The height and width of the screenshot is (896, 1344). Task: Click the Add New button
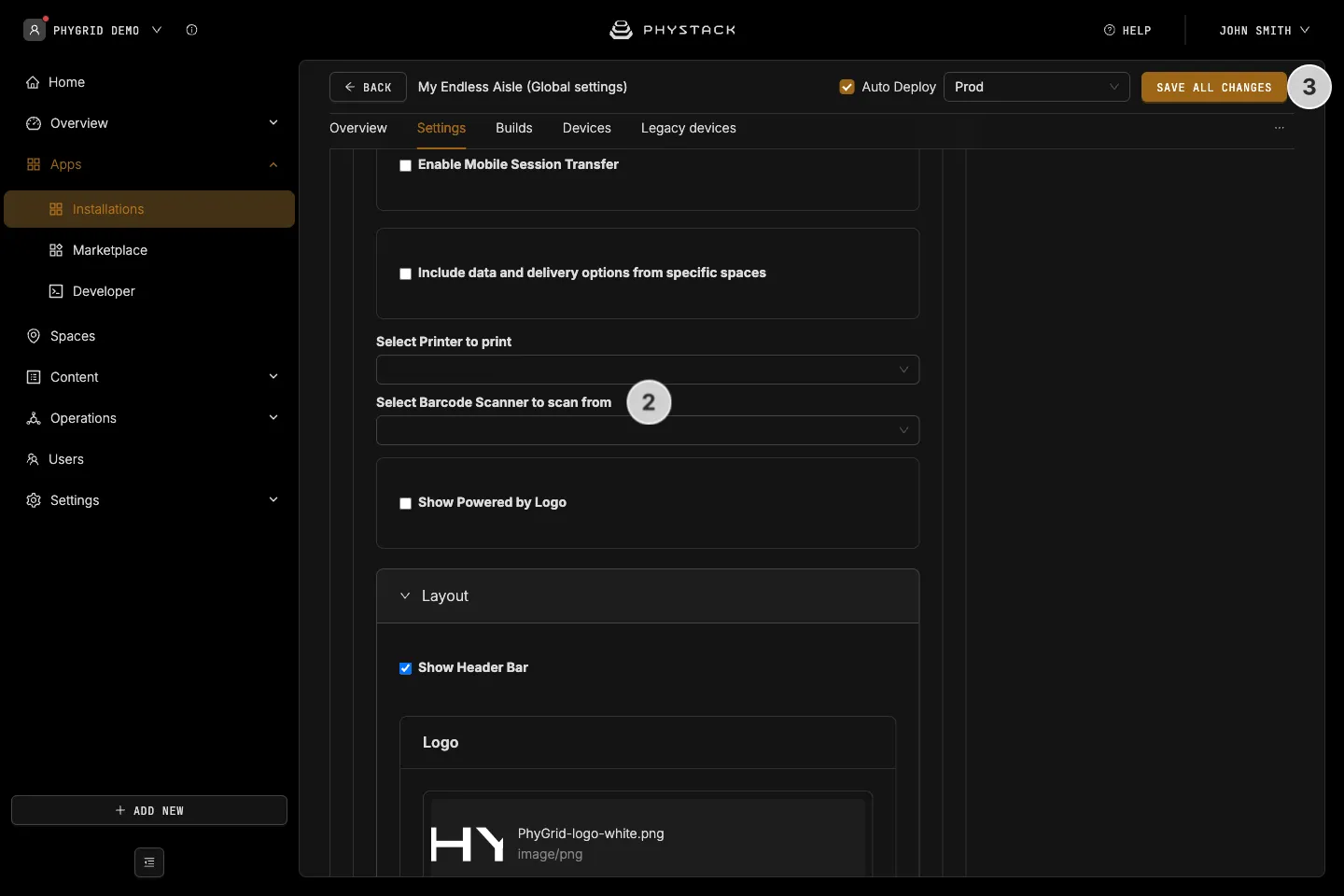tap(149, 810)
